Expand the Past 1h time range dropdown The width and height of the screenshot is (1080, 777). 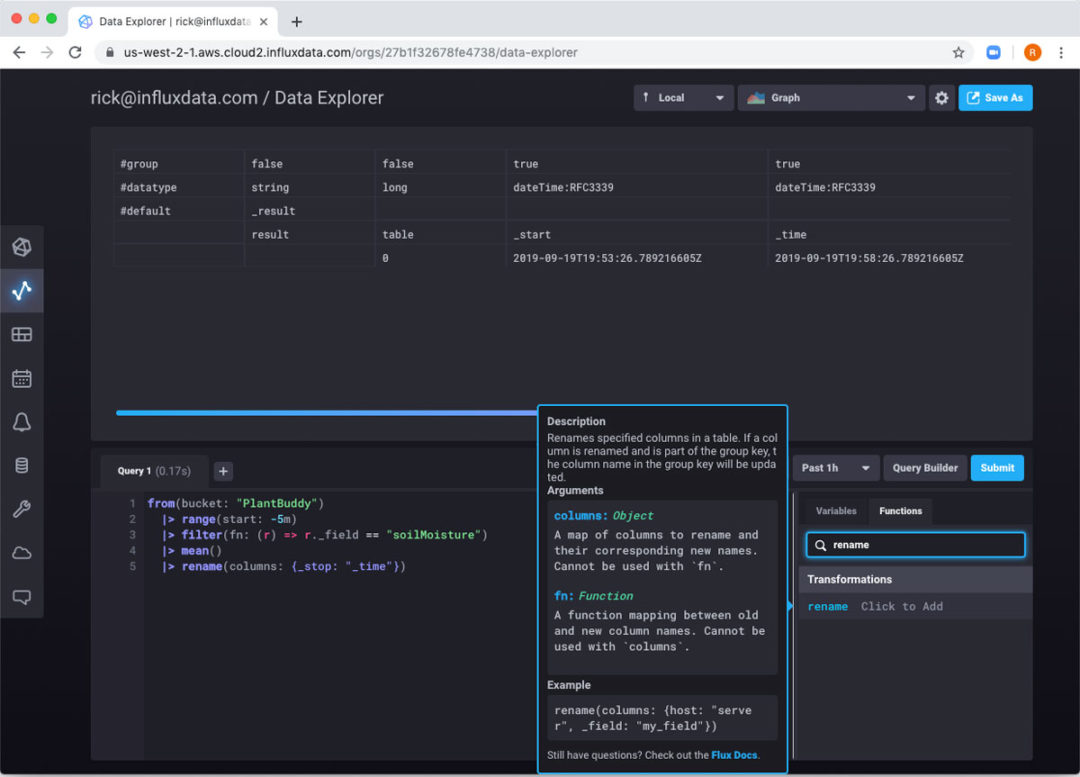point(836,468)
